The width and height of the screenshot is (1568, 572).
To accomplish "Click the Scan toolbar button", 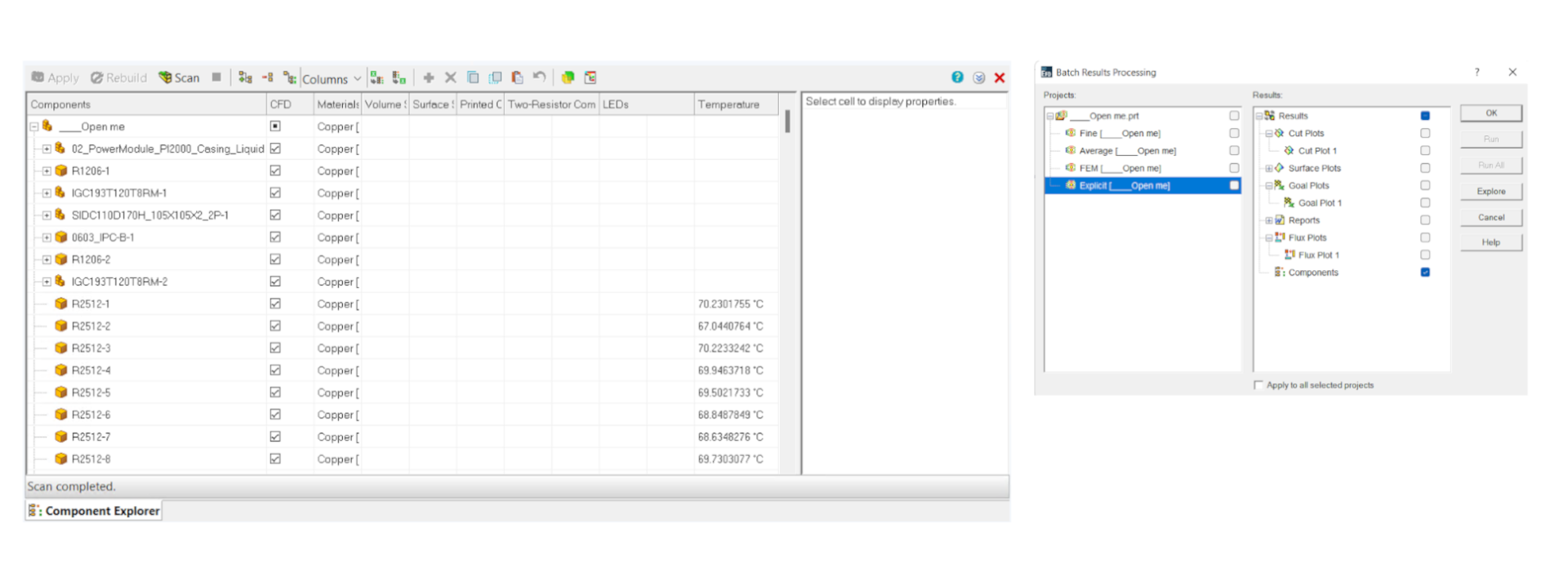I will coord(179,78).
